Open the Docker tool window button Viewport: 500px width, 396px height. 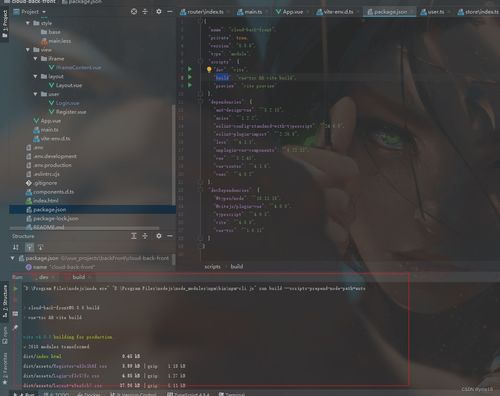click(88, 394)
